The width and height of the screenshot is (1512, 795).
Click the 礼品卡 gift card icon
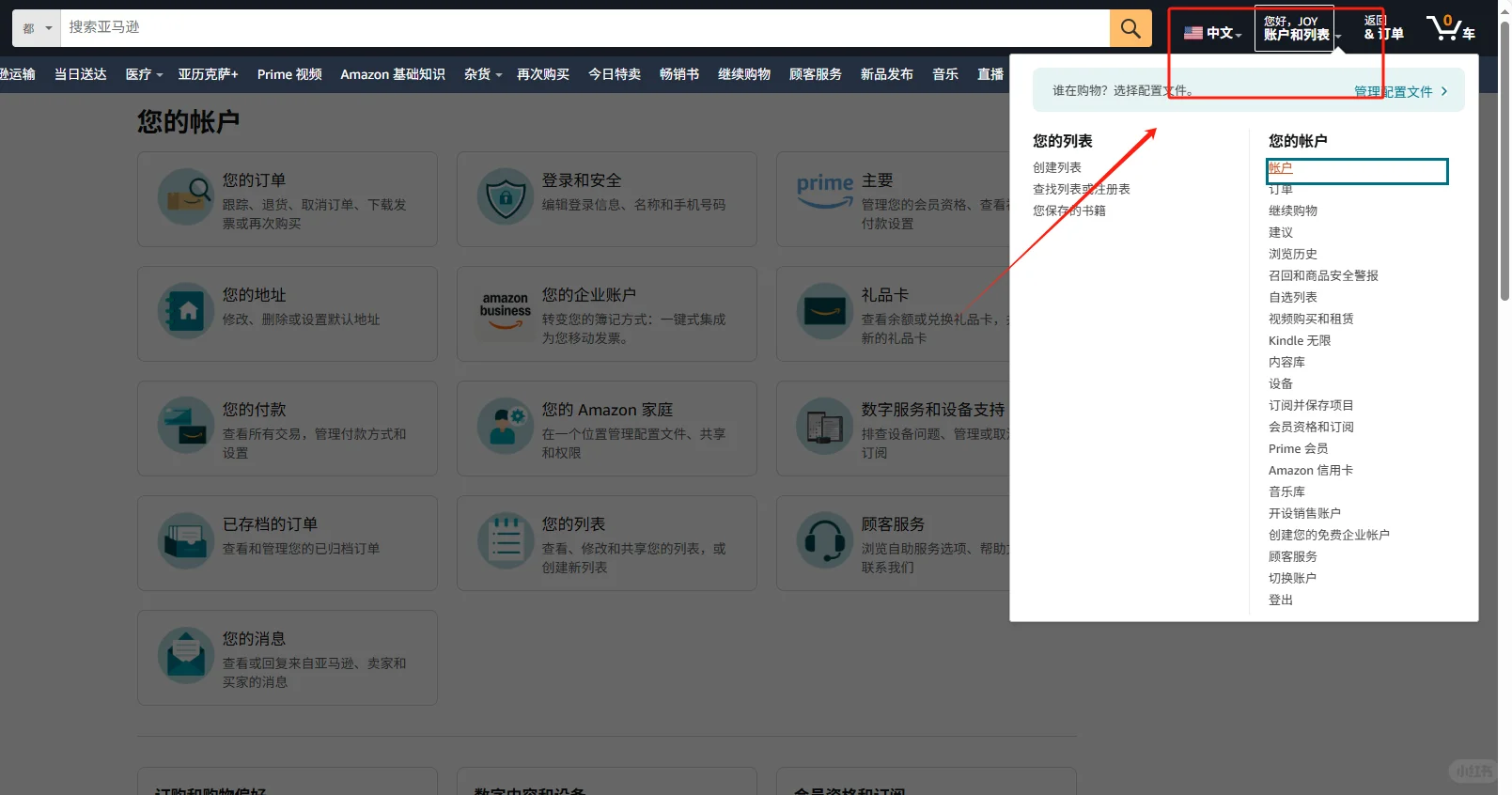825,311
